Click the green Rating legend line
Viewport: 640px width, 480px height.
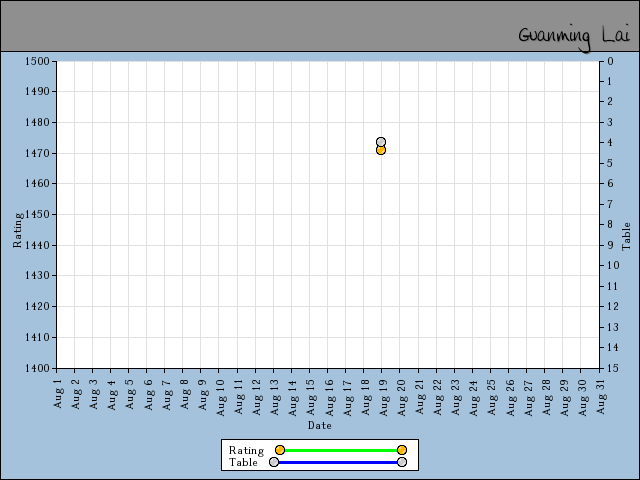[341, 450]
